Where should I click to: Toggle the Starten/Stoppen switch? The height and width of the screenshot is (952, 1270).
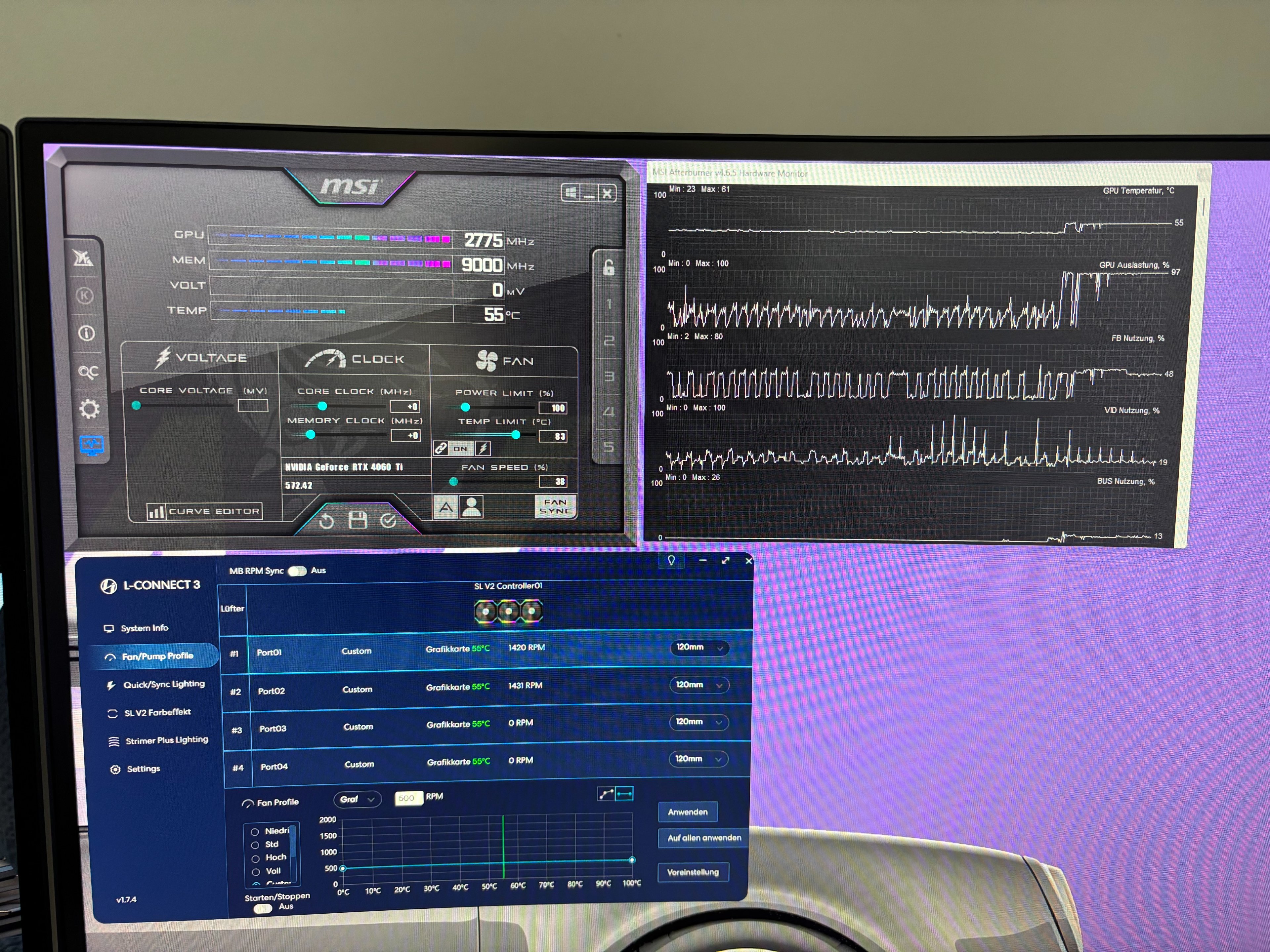pyautogui.click(x=263, y=908)
